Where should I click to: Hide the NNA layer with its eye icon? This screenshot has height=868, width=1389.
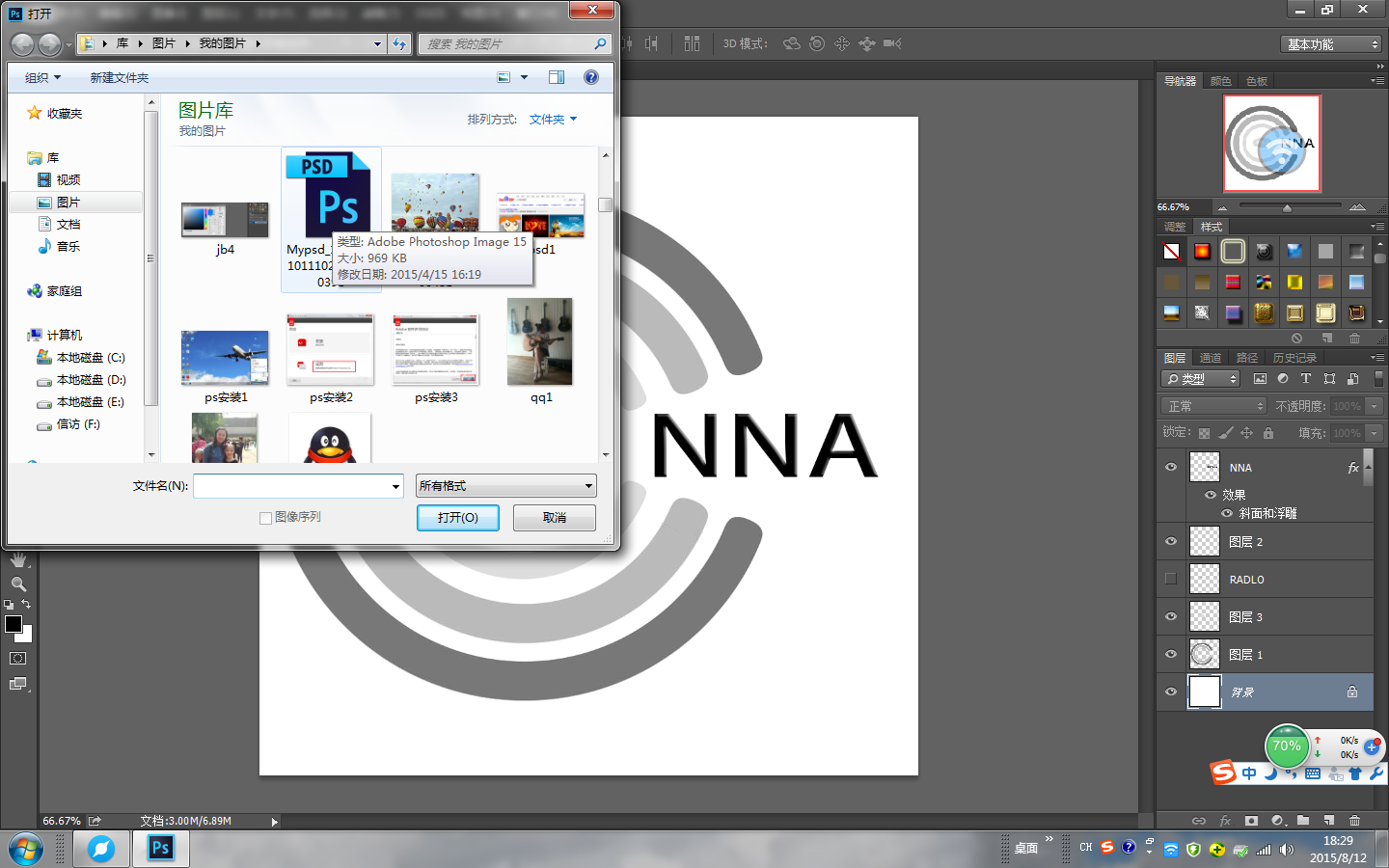1171,468
